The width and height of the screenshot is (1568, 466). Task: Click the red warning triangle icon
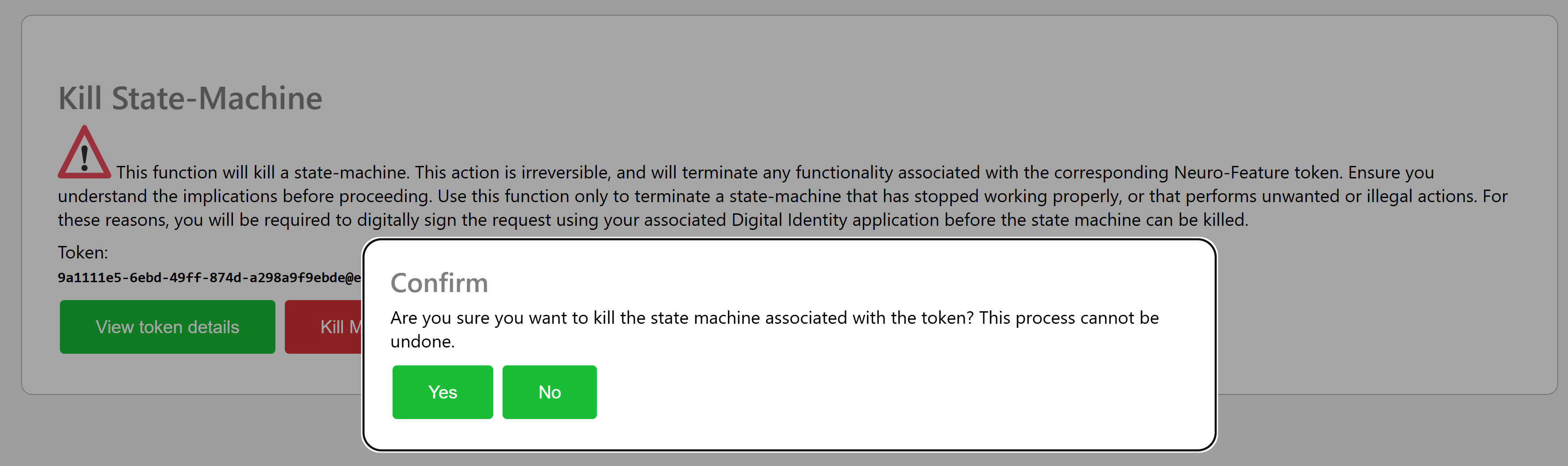(x=84, y=153)
